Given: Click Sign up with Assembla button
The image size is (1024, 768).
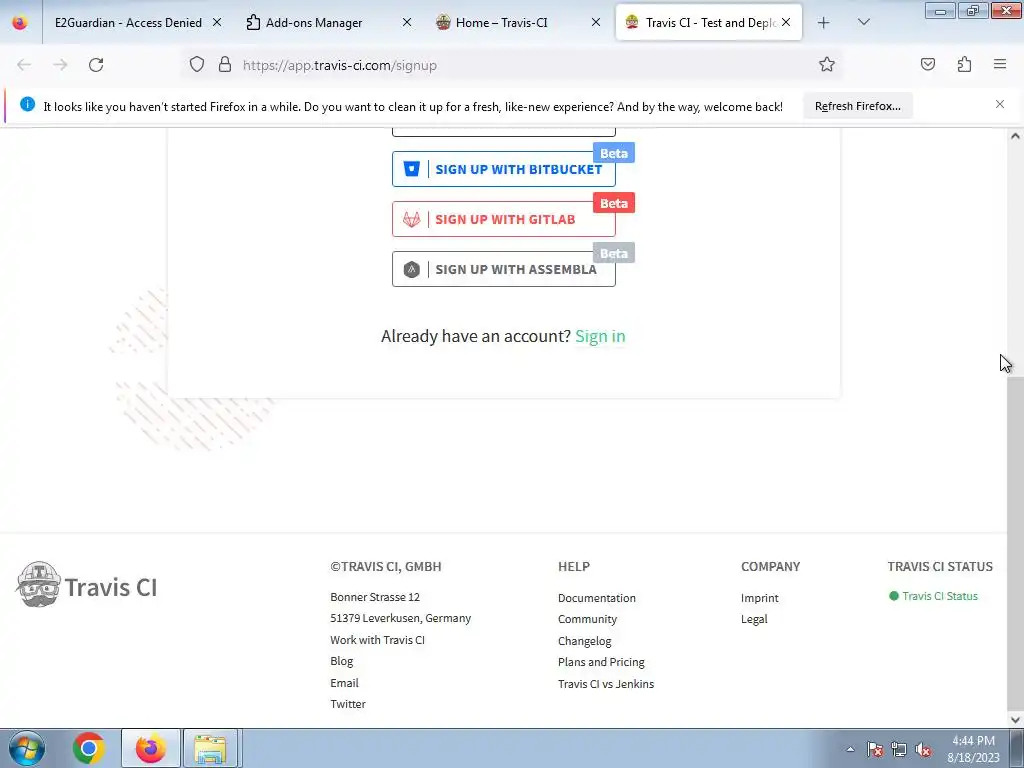Looking at the screenshot, I should coord(504,269).
